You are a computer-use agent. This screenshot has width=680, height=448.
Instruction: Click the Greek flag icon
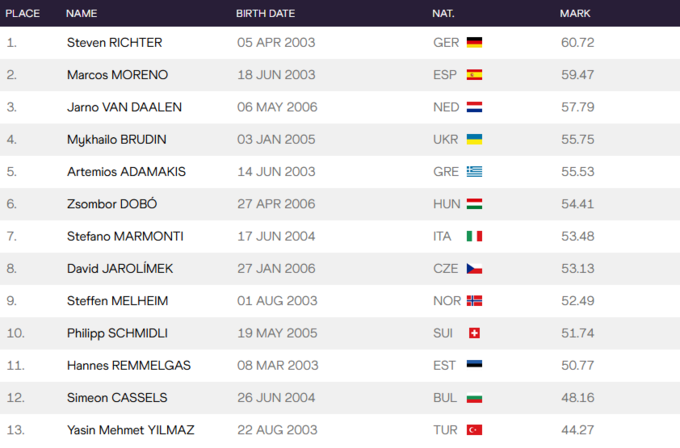pos(474,171)
